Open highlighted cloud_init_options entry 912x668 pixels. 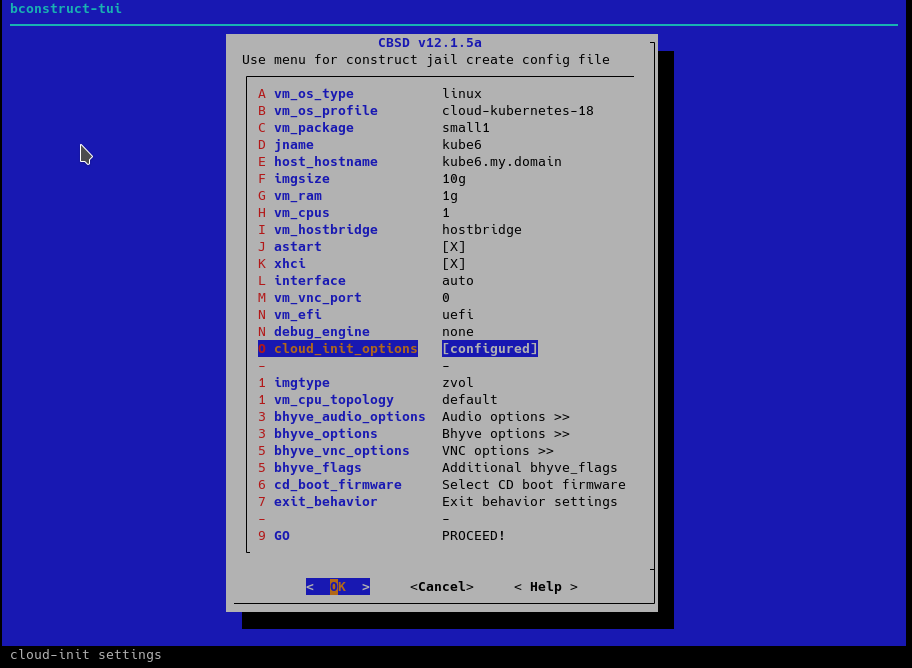(x=398, y=349)
